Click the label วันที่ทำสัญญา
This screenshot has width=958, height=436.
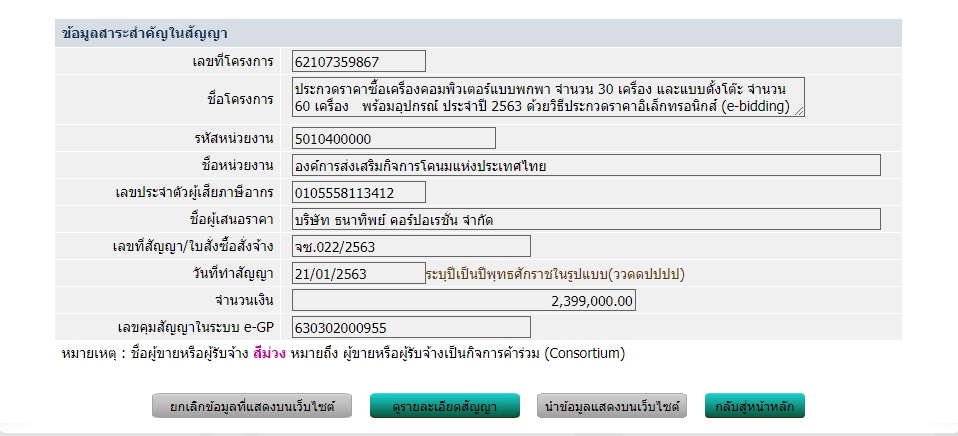pos(233,274)
